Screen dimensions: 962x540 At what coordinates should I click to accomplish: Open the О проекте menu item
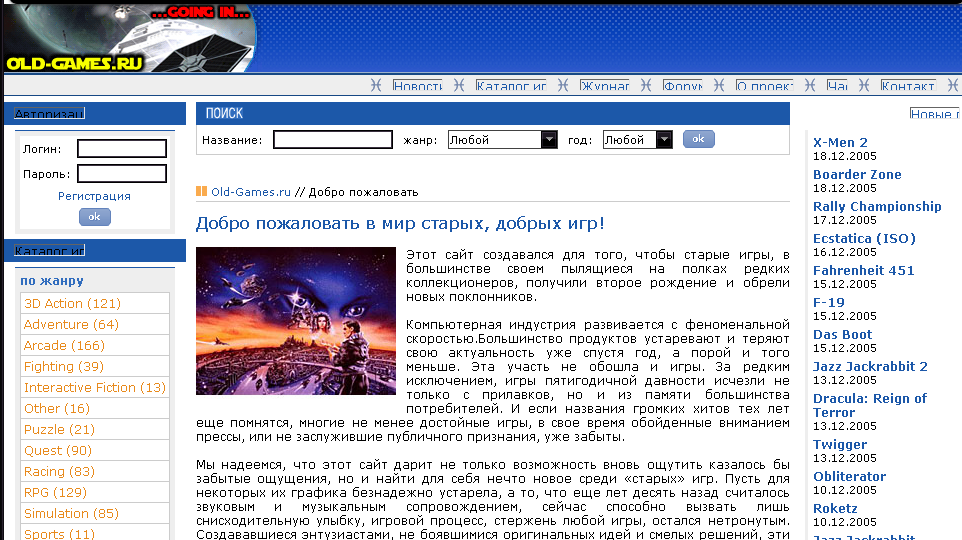click(764, 86)
